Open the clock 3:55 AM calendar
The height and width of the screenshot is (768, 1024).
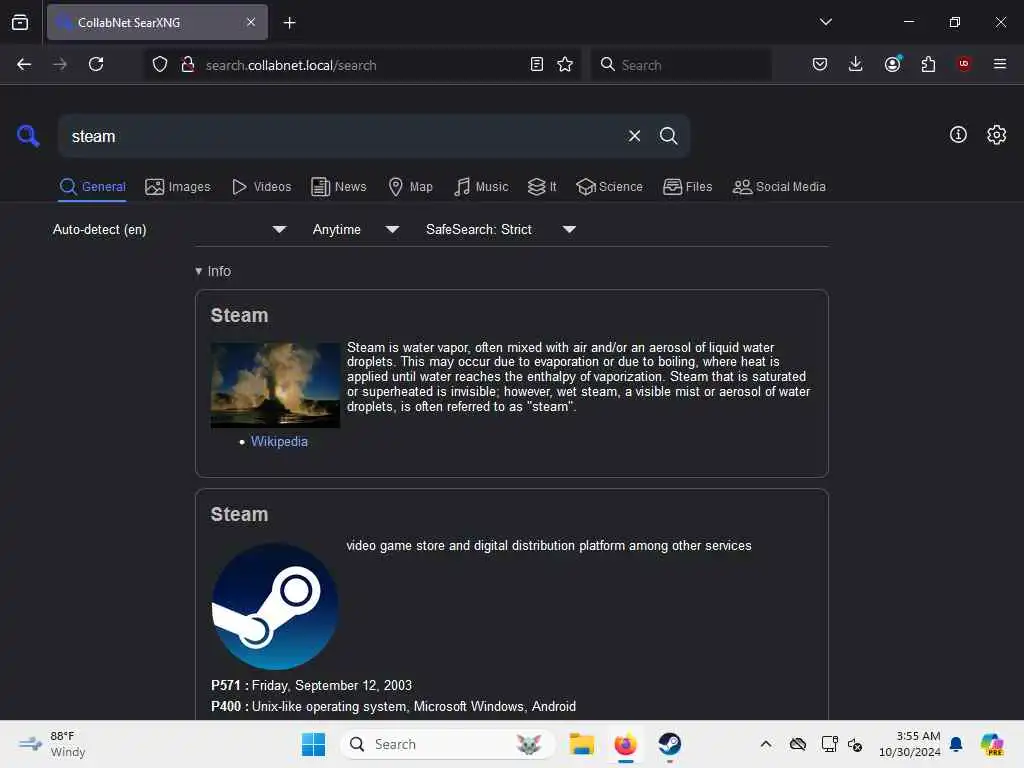coord(910,744)
